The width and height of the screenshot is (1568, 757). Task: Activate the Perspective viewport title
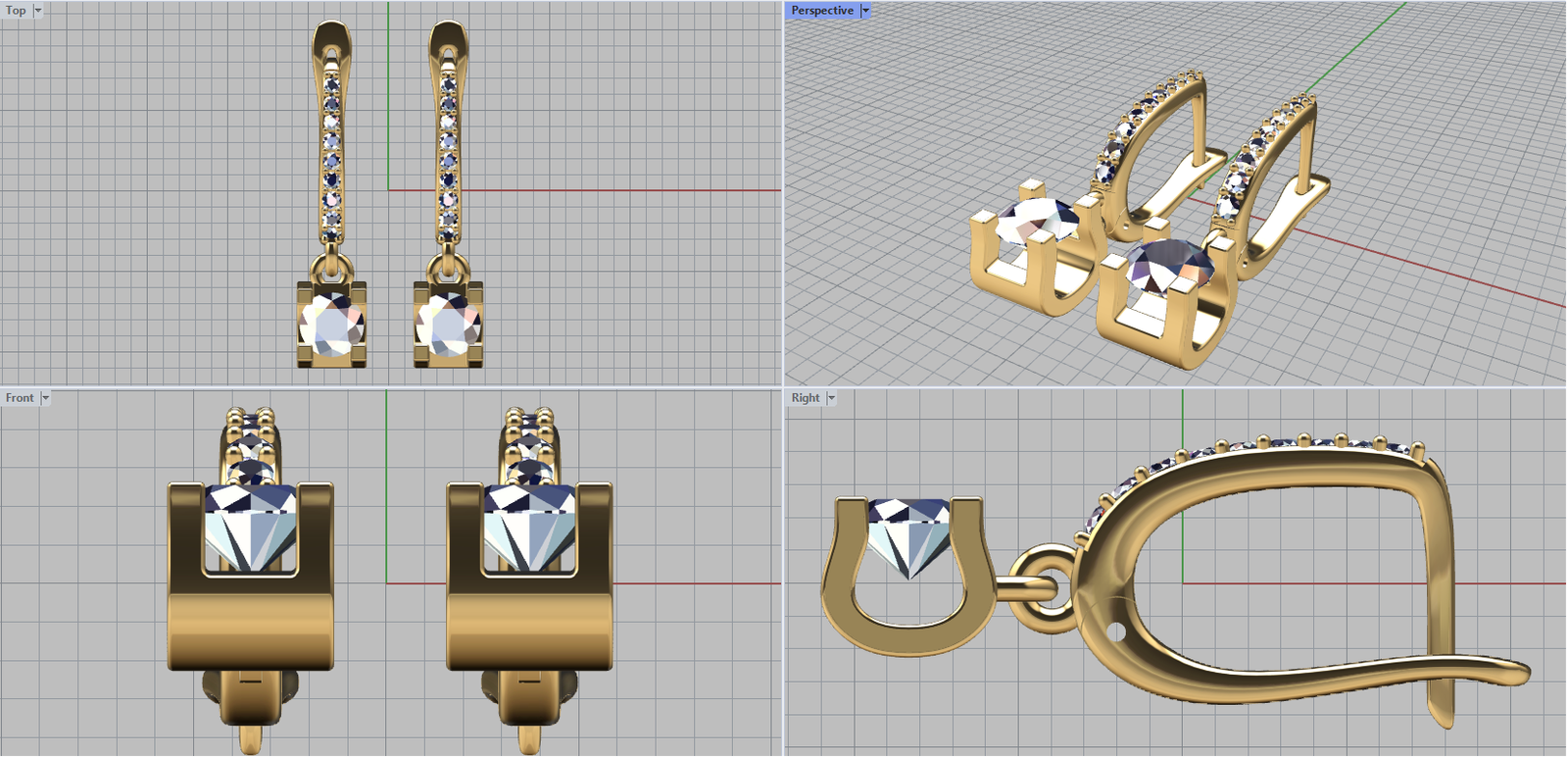(x=822, y=11)
